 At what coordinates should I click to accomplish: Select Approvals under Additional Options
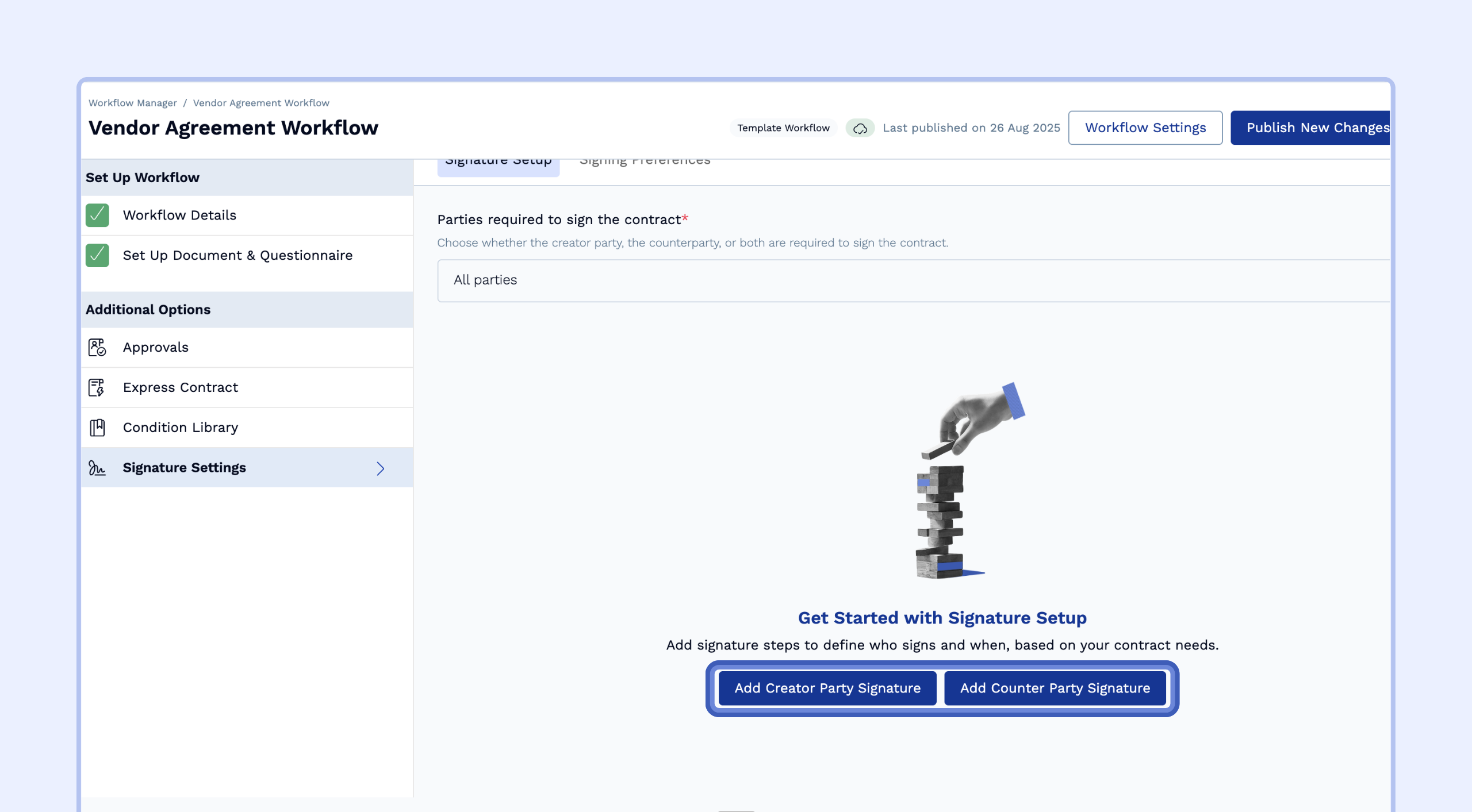point(155,347)
